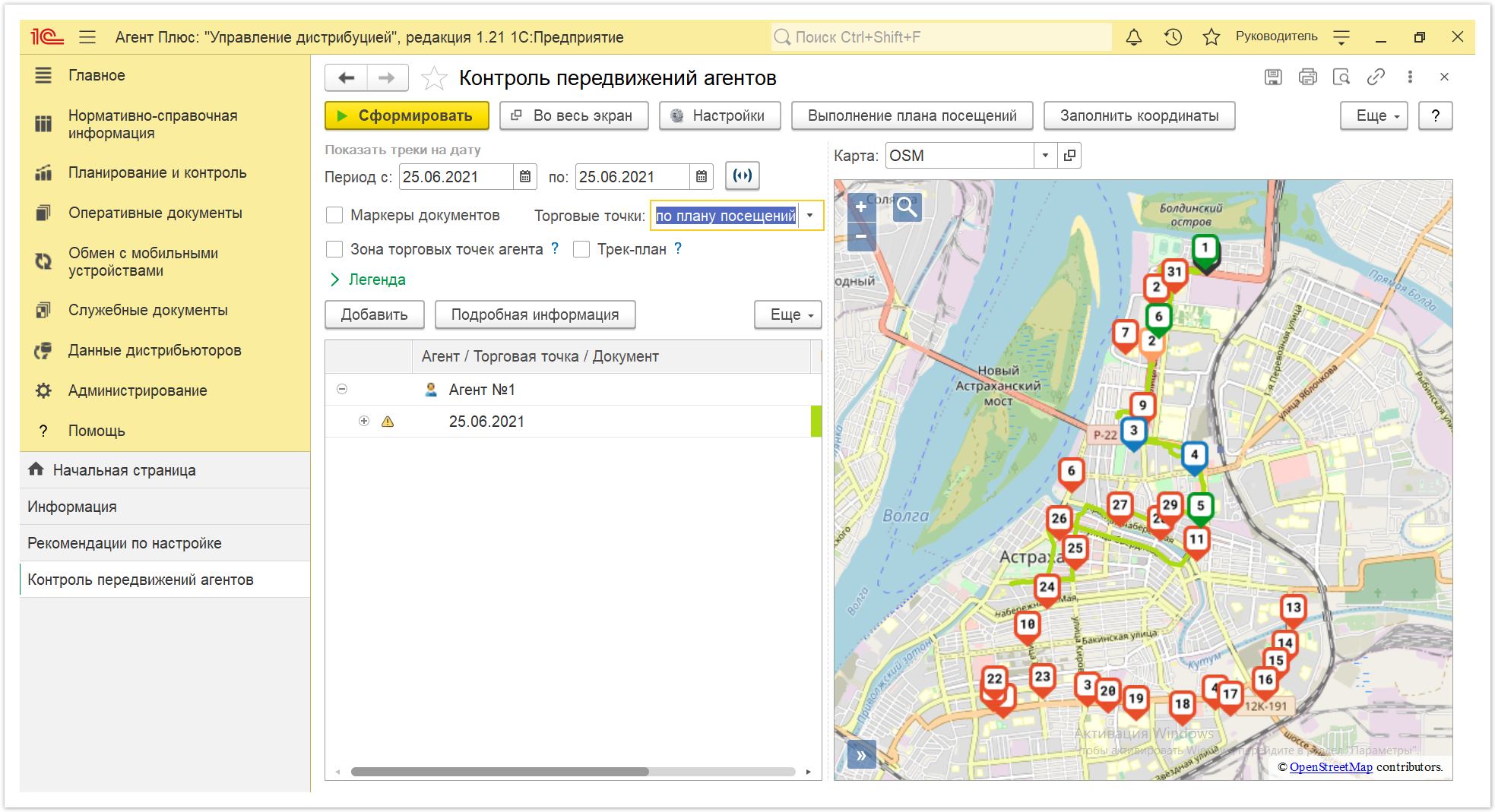Click the Сформировать button

click(407, 115)
